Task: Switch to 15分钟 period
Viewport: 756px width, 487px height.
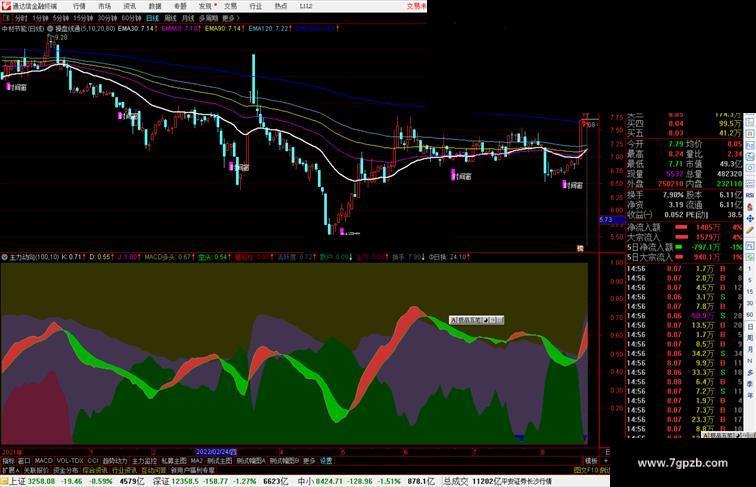Action: tap(83, 18)
